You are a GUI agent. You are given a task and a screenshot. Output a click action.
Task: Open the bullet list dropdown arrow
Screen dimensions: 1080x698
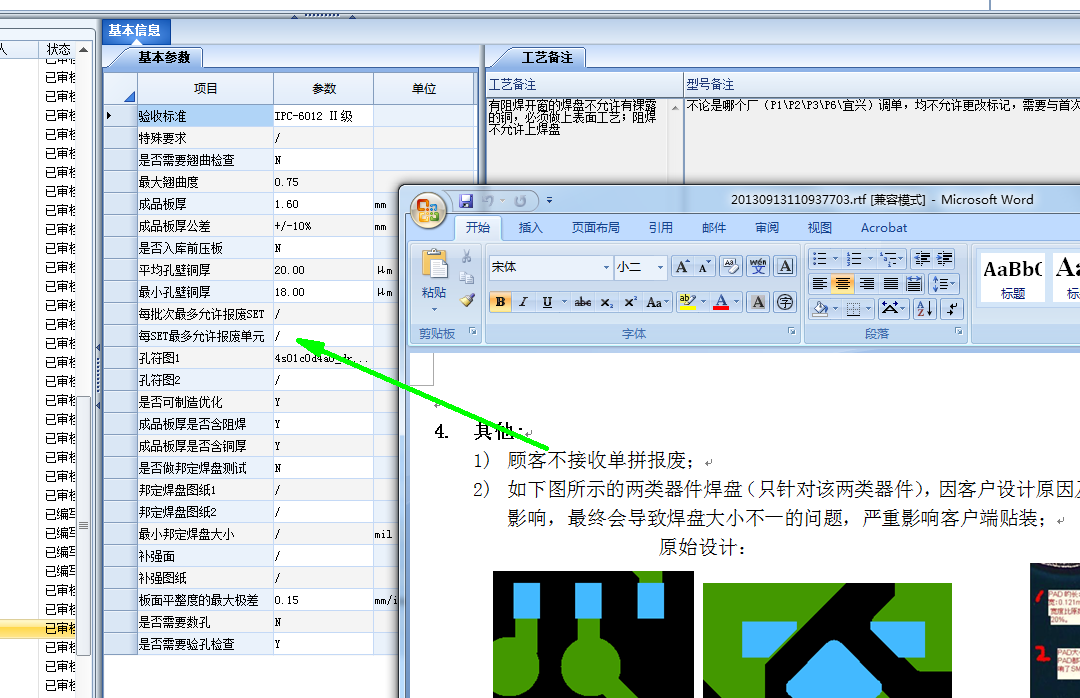835,259
